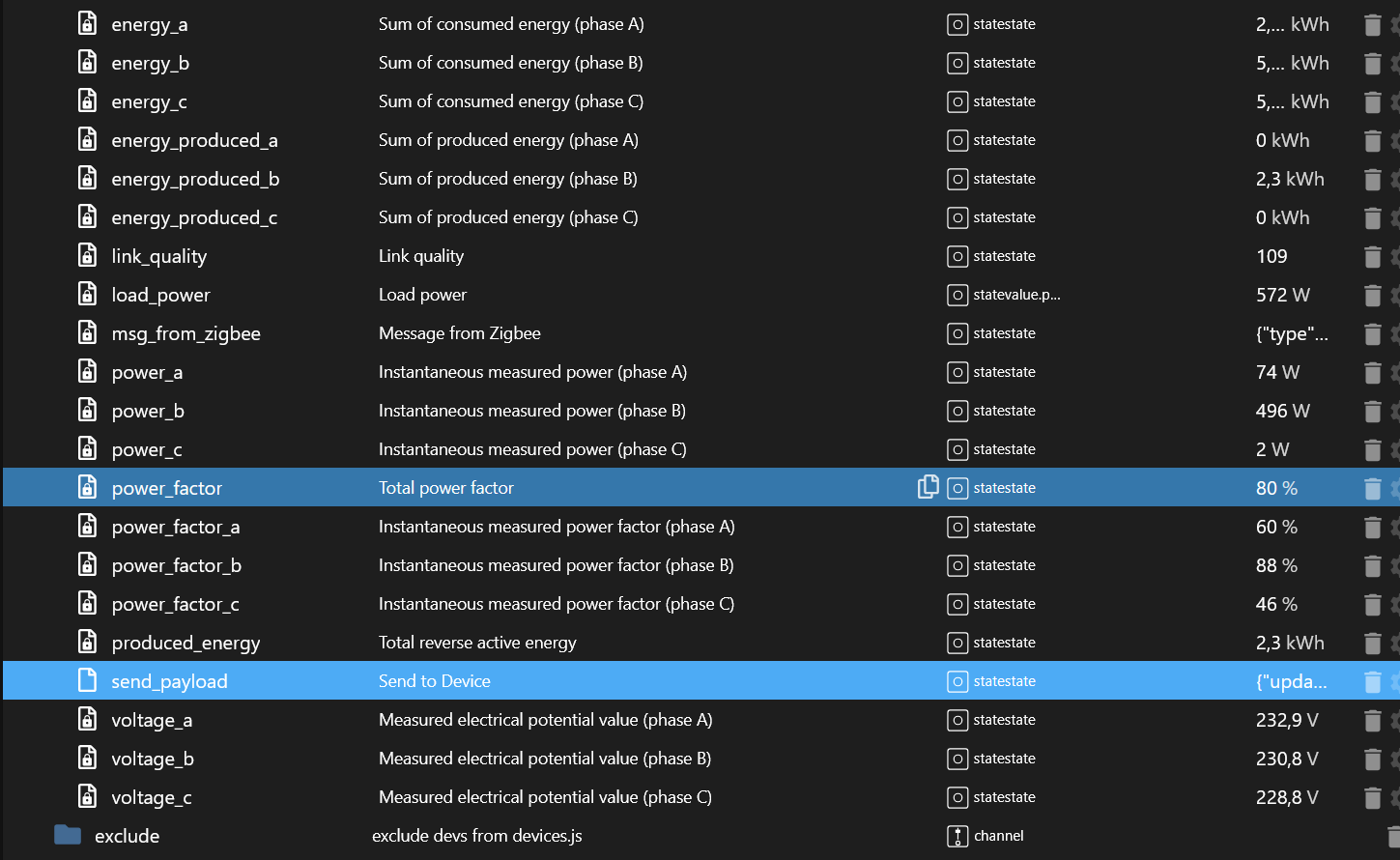The image size is (1400, 860).
Task: Click the 80 % power_factor value
Action: click(1276, 488)
